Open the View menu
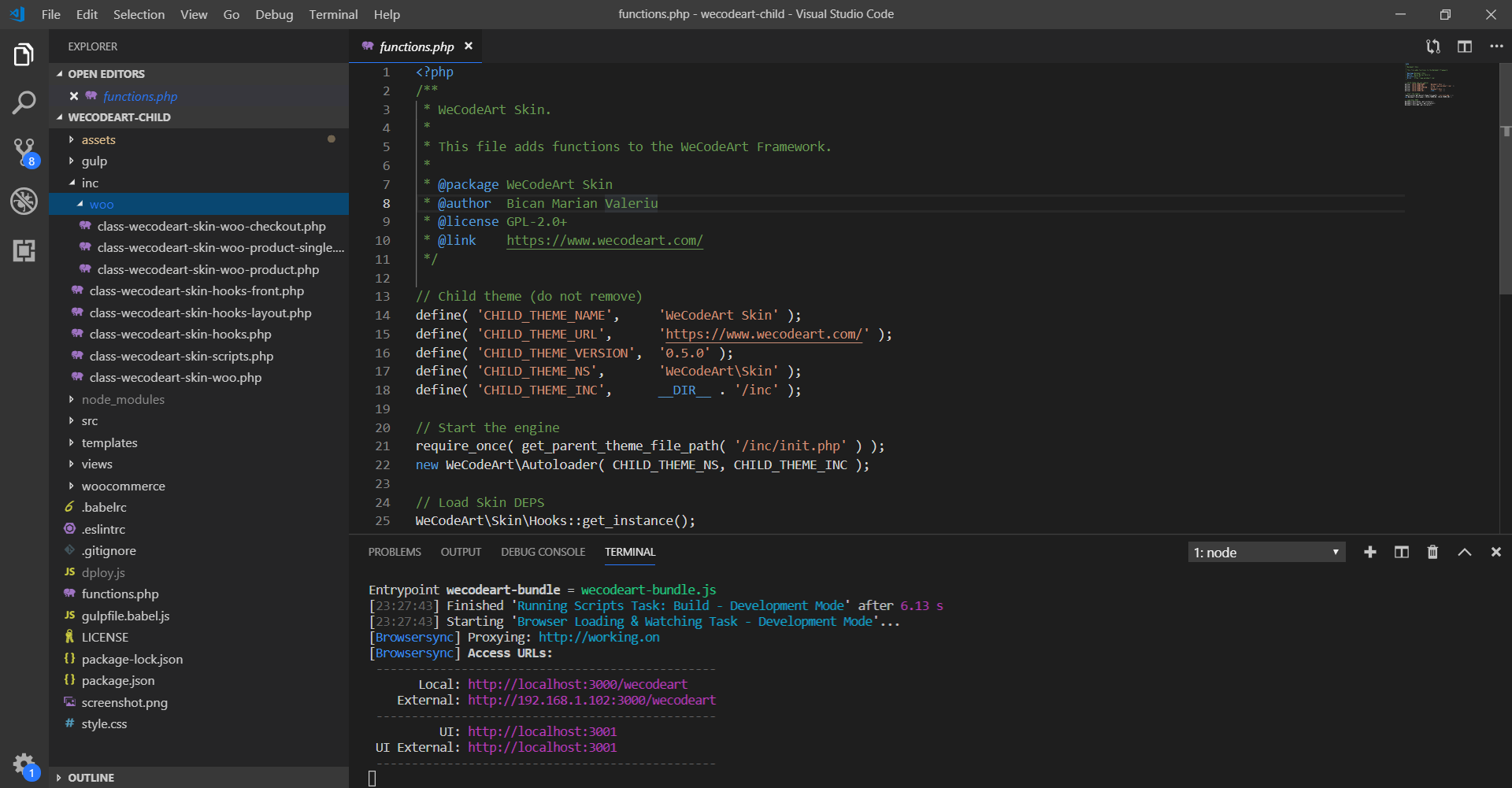1512x788 pixels. point(194,14)
